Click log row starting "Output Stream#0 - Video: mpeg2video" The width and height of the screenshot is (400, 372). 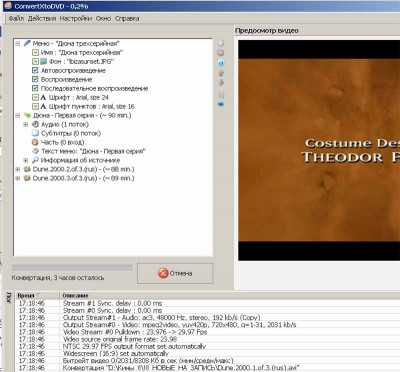click(208, 325)
